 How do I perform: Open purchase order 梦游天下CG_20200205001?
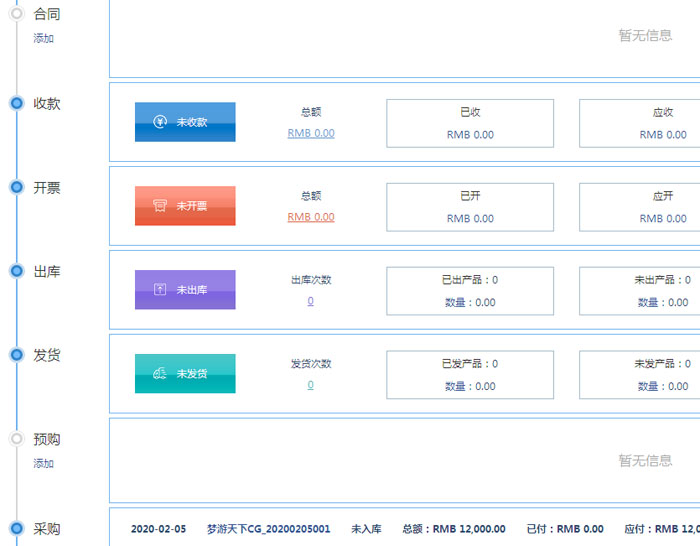point(268,529)
